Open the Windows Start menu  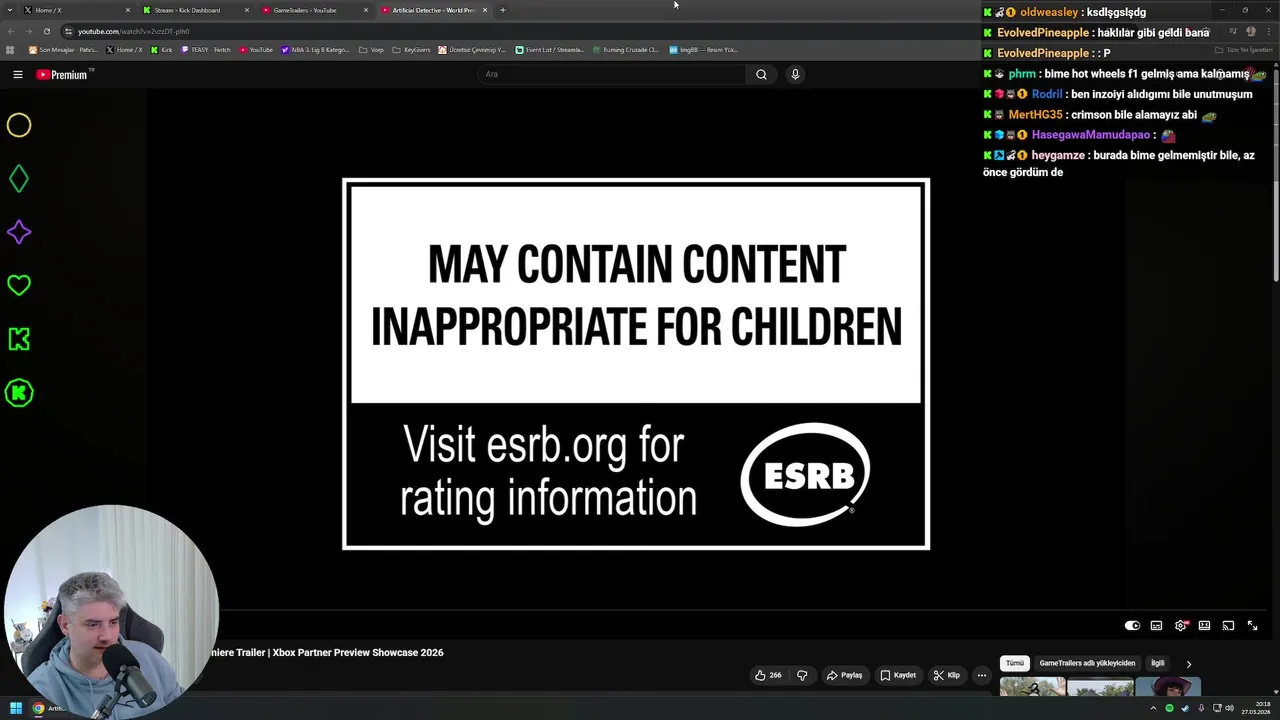(x=15, y=709)
